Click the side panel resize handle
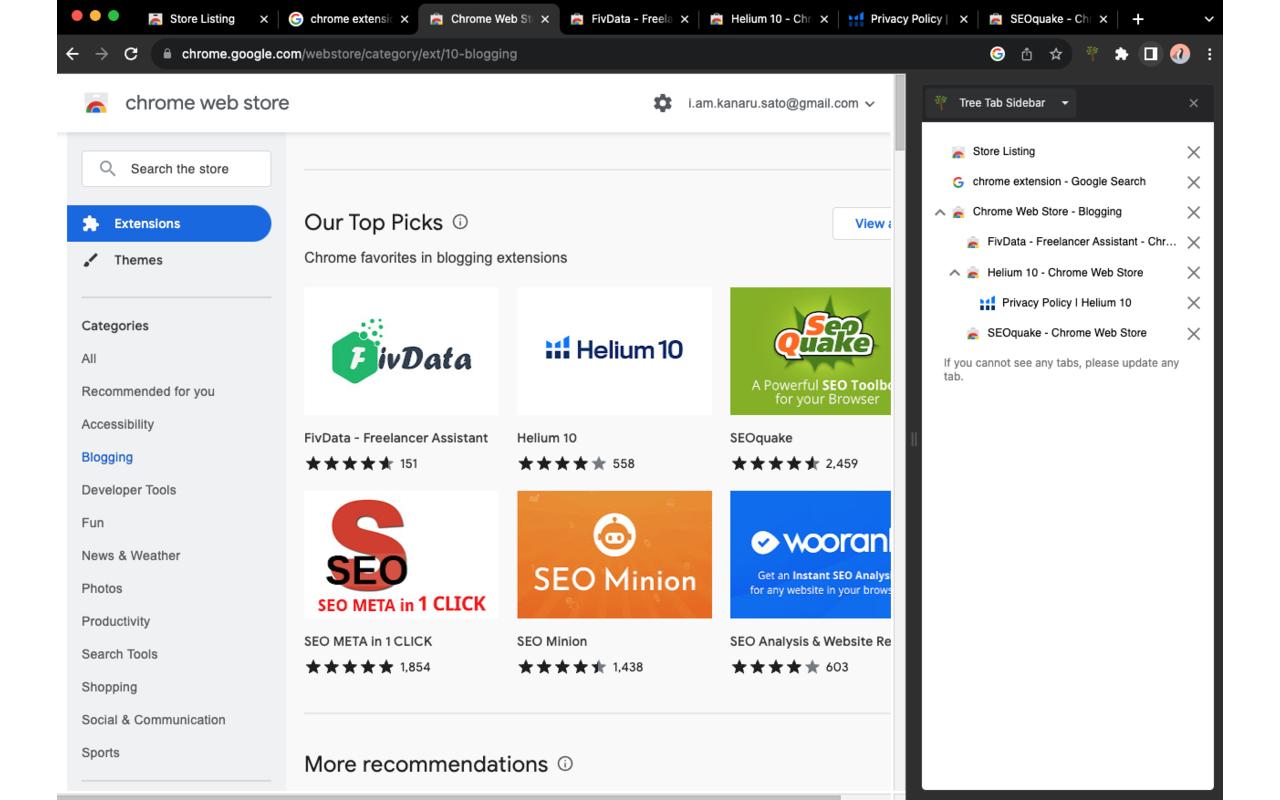 [913, 438]
